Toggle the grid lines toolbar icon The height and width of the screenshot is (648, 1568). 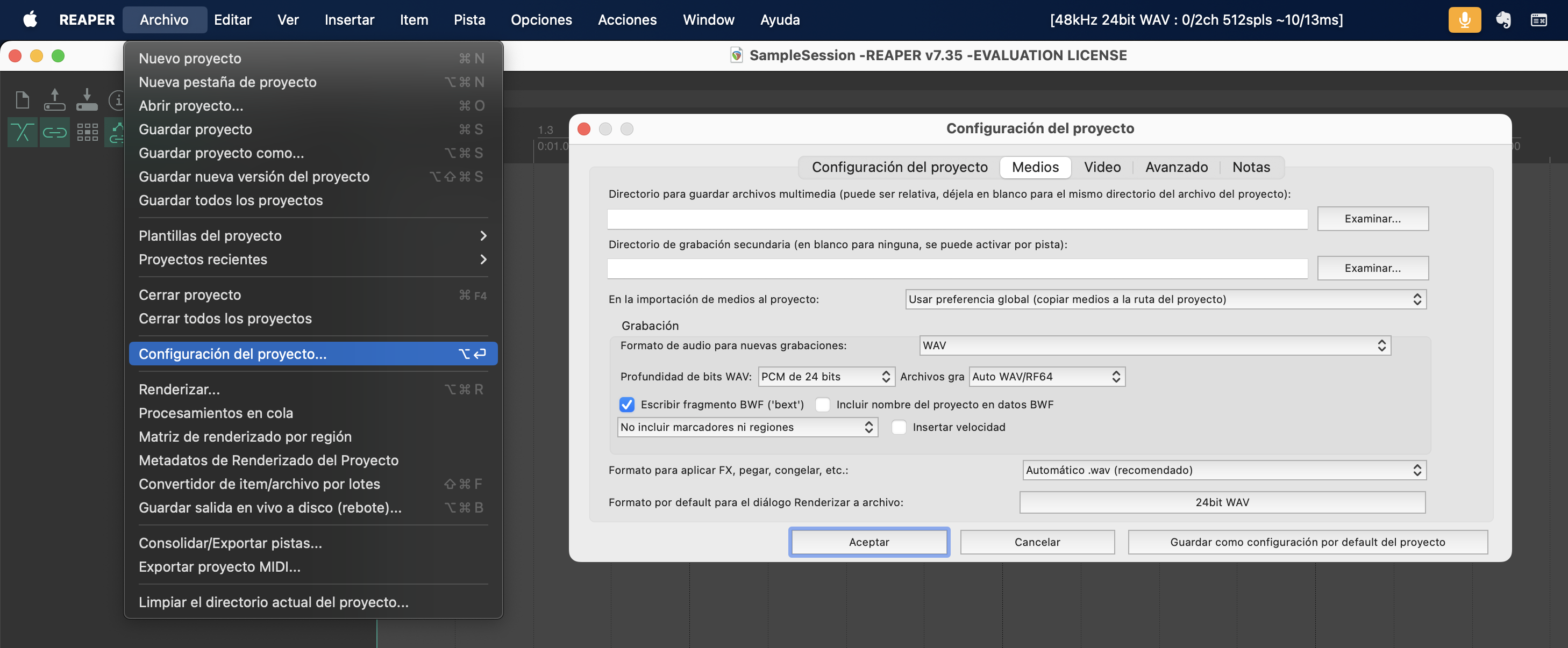pos(87,132)
